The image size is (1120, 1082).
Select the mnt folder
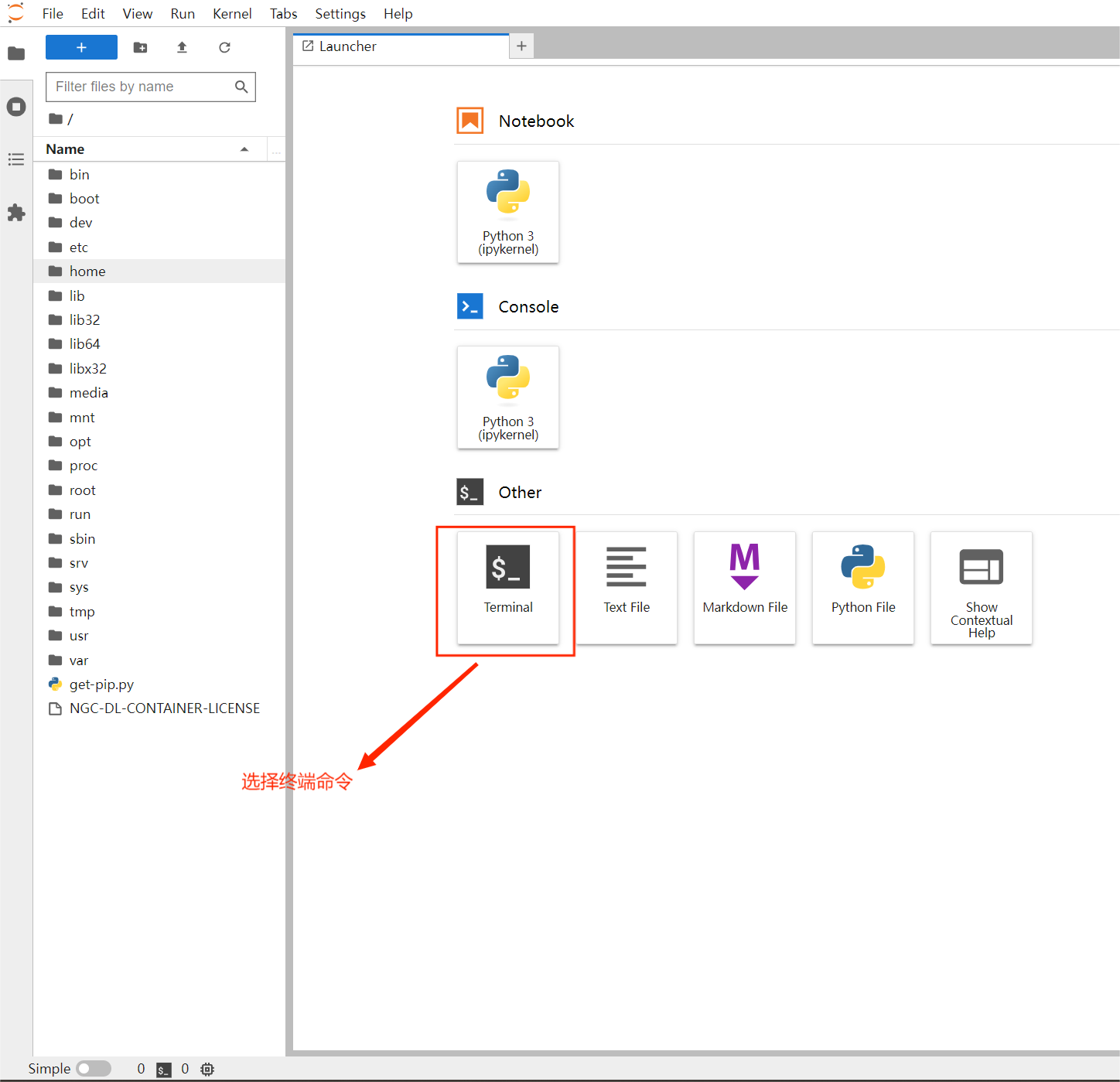[x=159, y=418]
